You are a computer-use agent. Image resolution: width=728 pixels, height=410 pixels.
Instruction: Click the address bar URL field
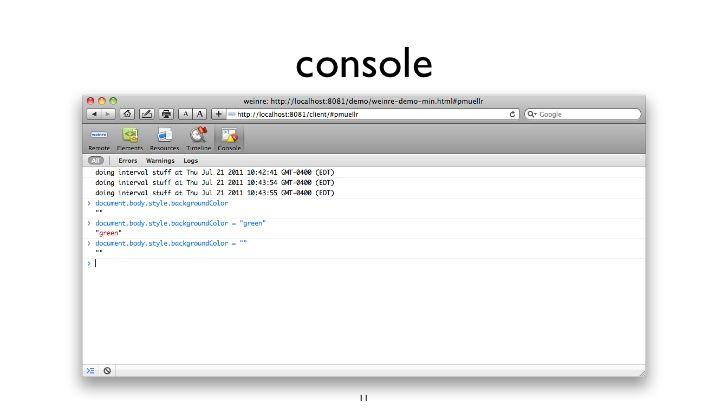373,114
